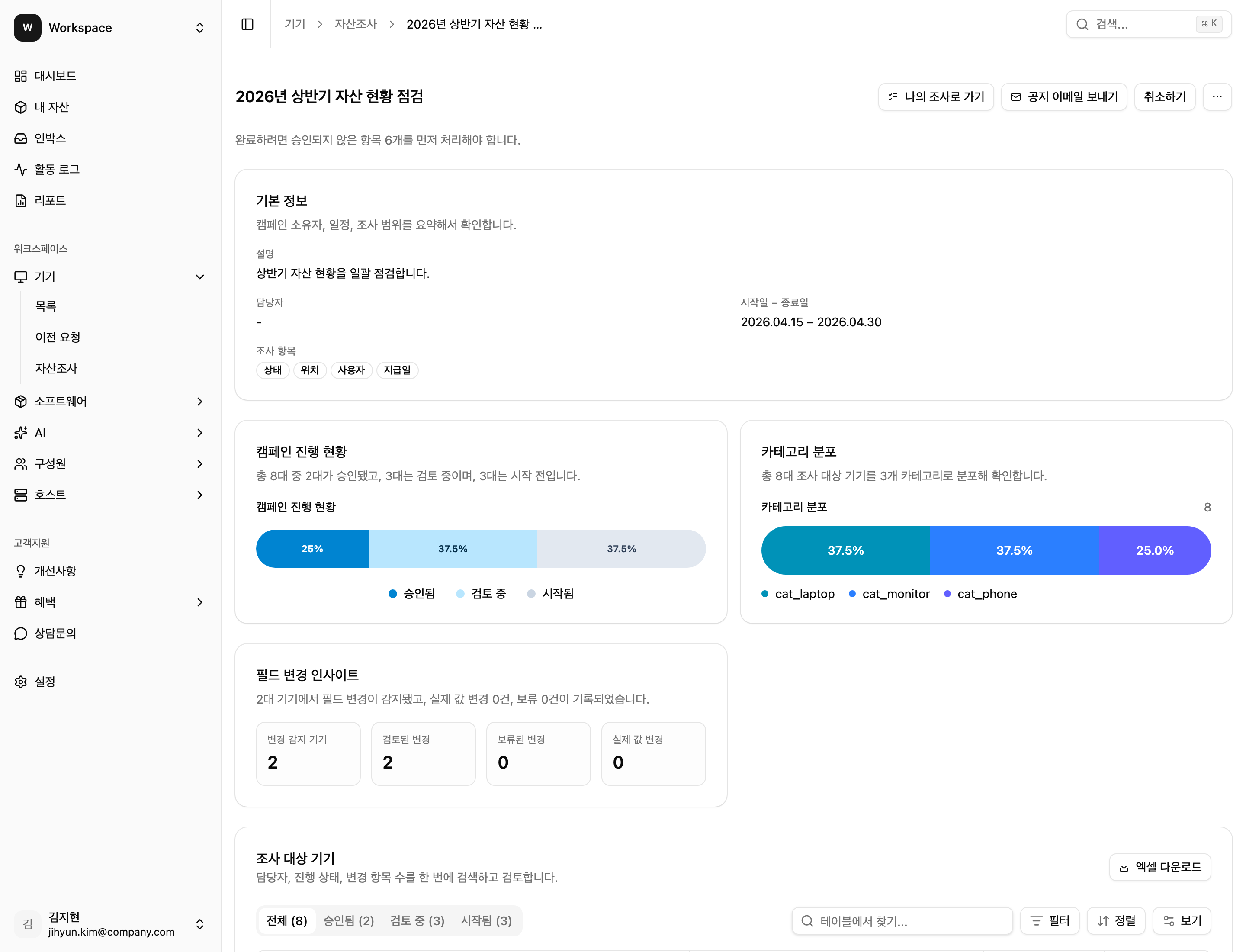Click the 내 자산 sidebar icon
The height and width of the screenshot is (952, 1246).
(x=21, y=106)
